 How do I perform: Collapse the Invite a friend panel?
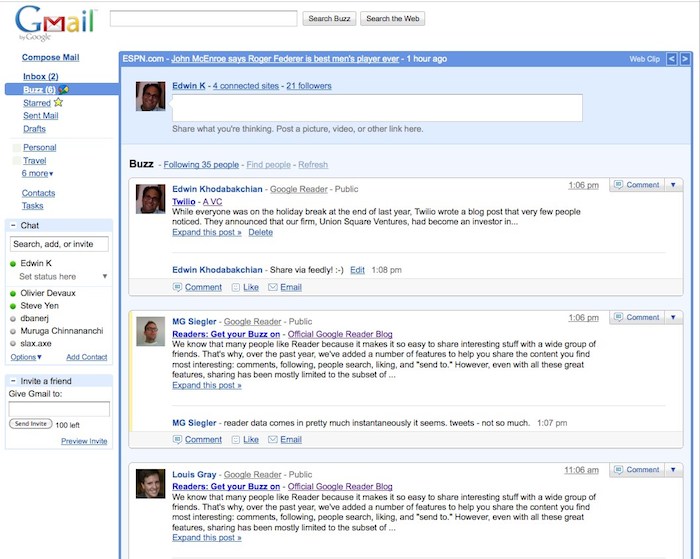click(x=11, y=381)
